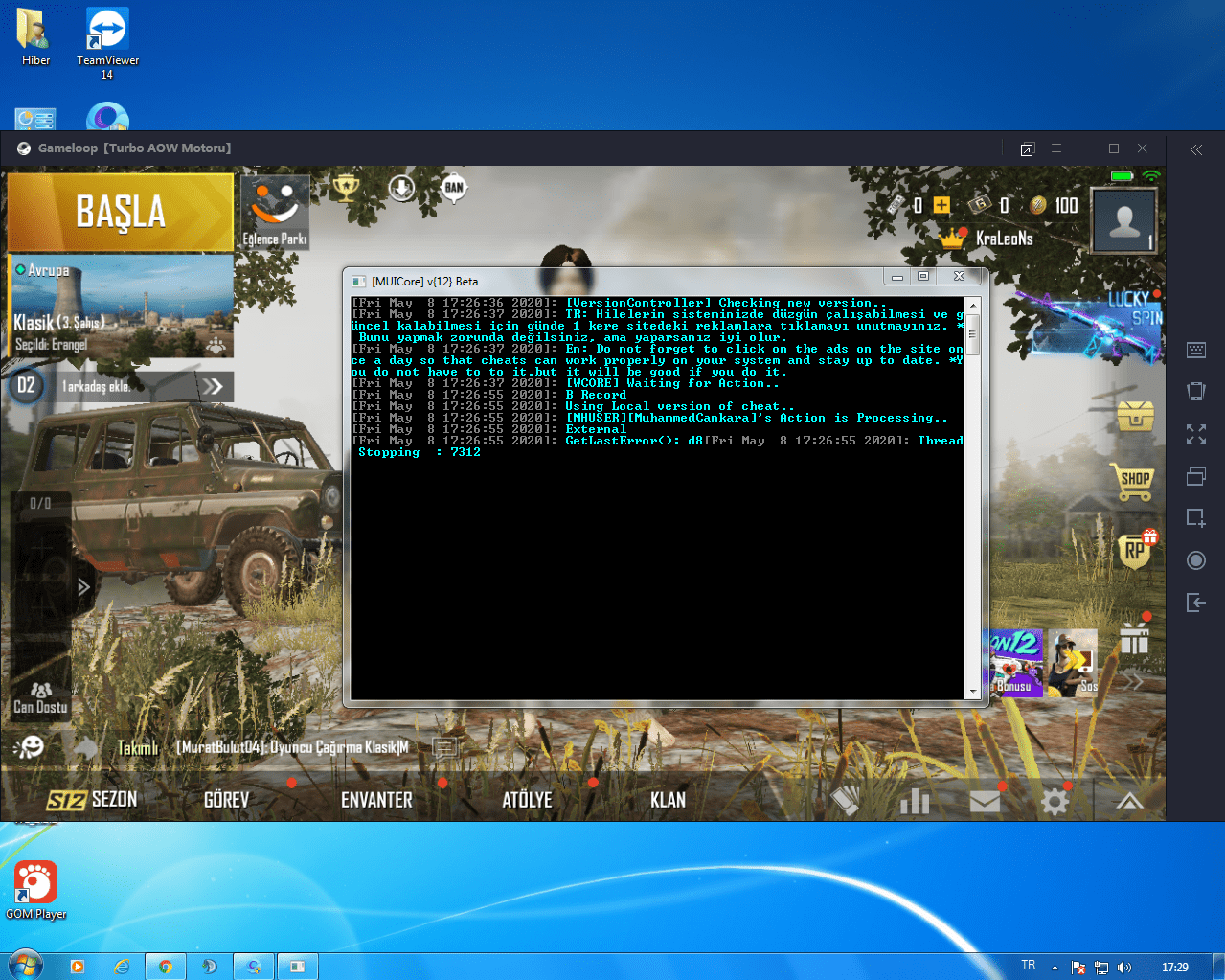
Task: Click the BAŞLA start button
Action: pos(121,212)
